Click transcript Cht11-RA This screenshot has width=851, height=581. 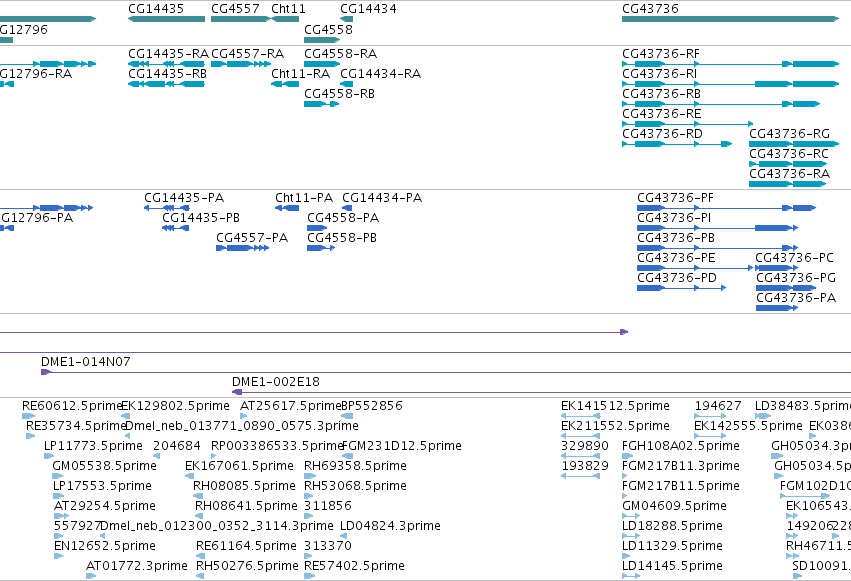pos(300,74)
